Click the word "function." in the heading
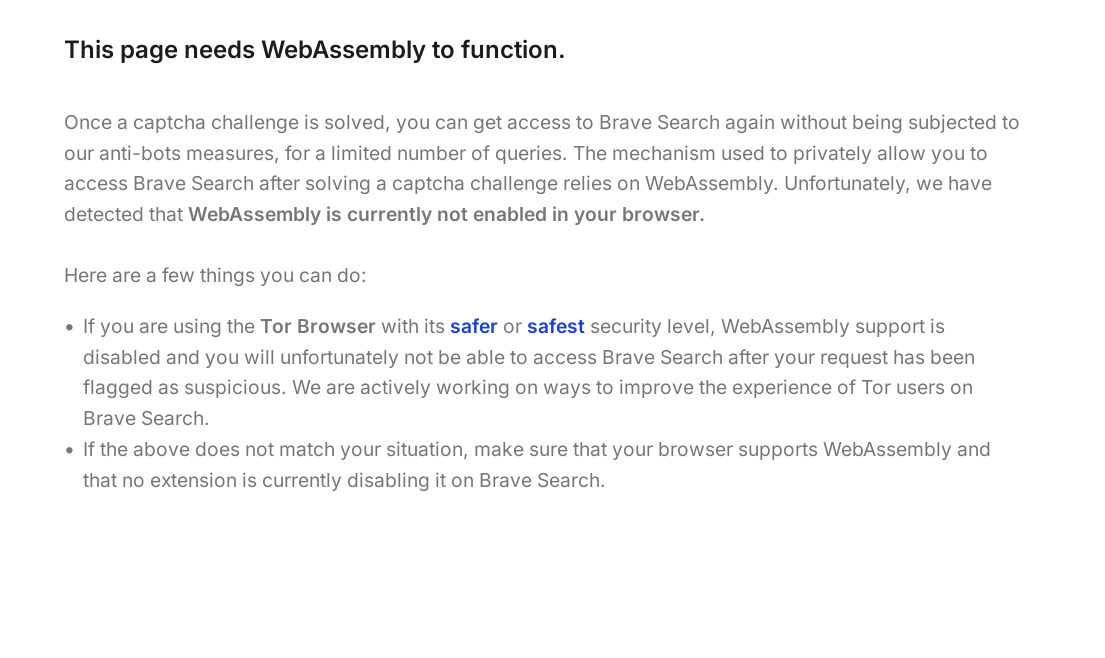 tap(512, 50)
